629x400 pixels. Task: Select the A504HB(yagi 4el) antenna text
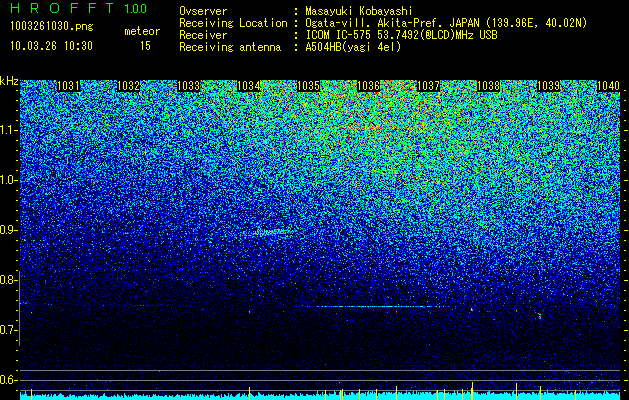pyautogui.click(x=353, y=47)
